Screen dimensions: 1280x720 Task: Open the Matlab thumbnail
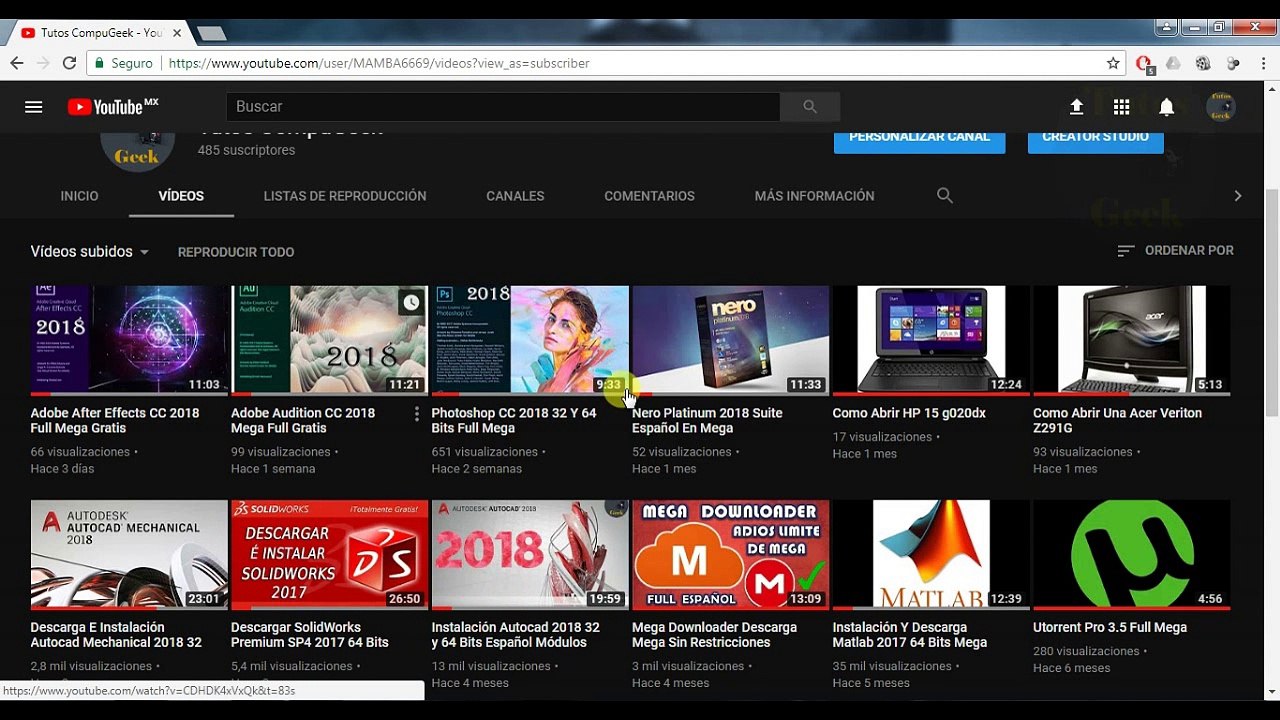(931, 555)
